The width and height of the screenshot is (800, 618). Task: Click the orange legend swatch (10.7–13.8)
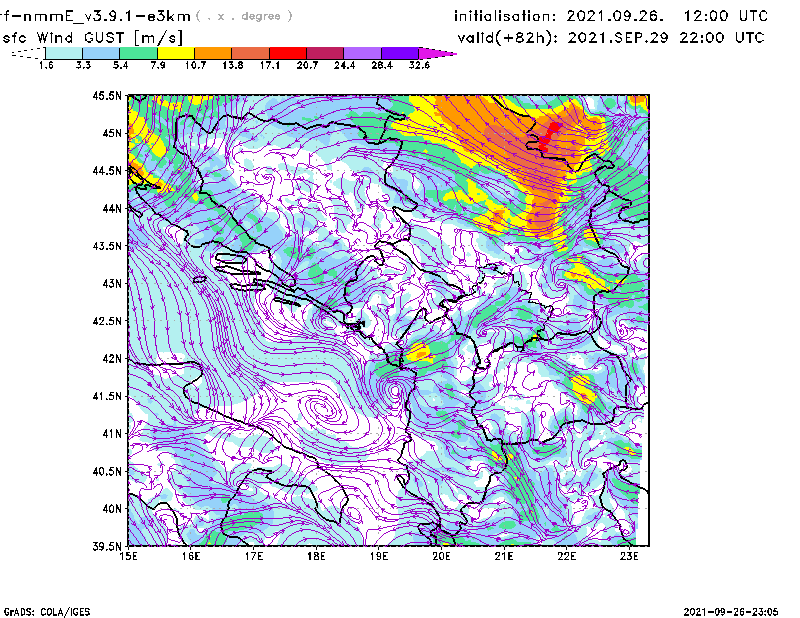213,53
